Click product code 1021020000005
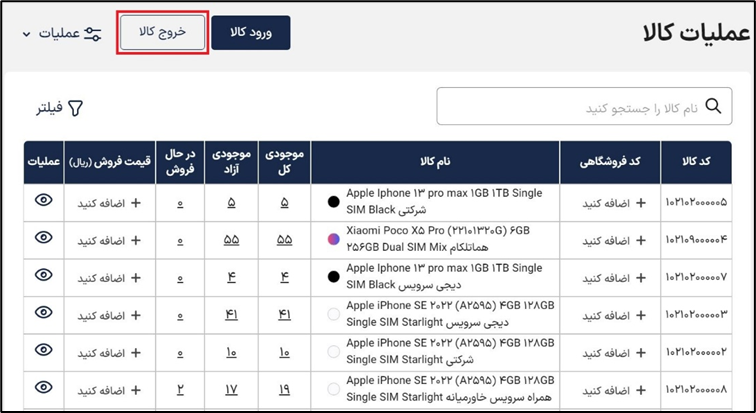Image resolution: width=756 pixels, height=413 pixels. tap(696, 202)
